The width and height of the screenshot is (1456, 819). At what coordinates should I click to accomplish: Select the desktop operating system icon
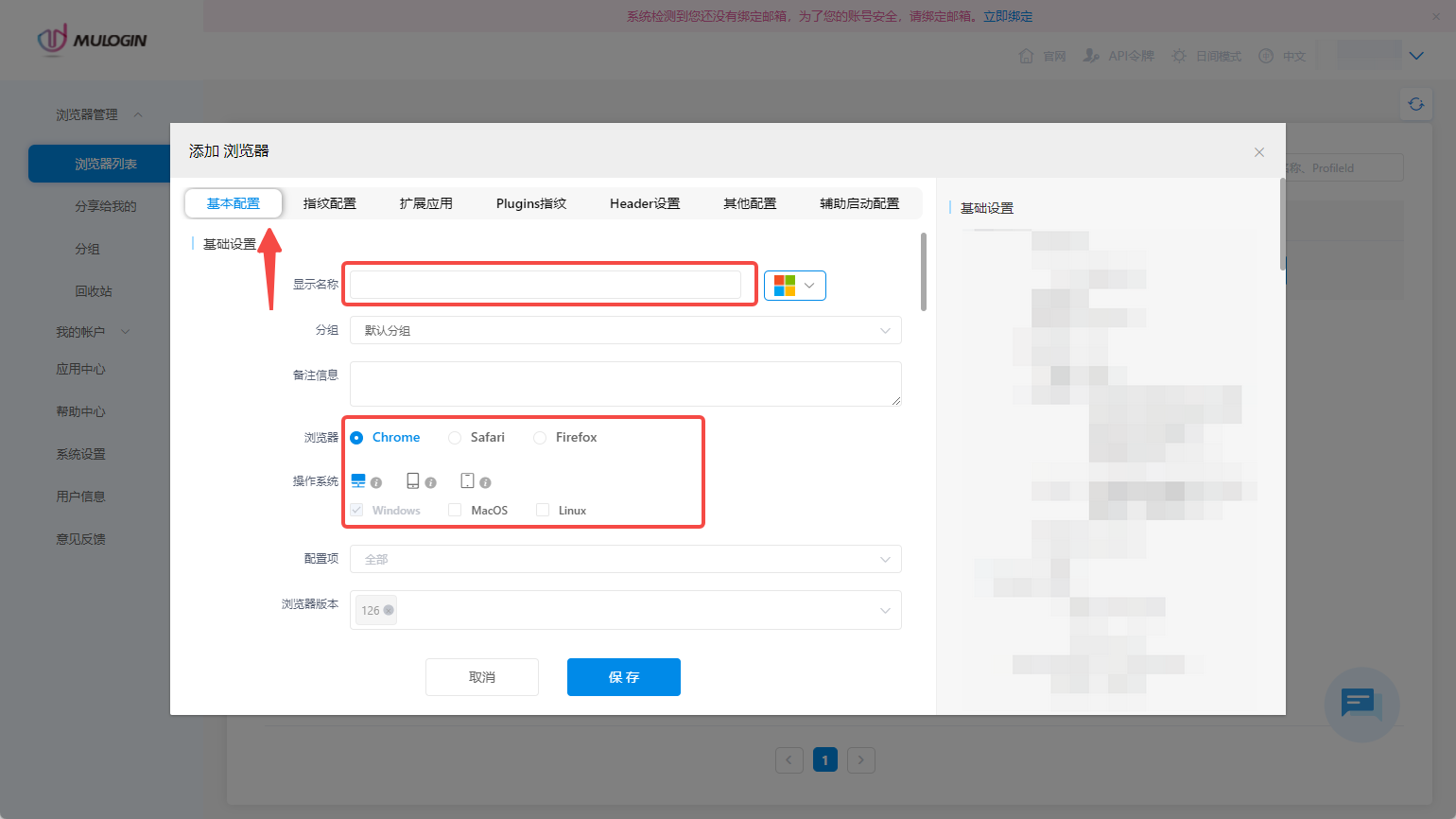click(358, 480)
